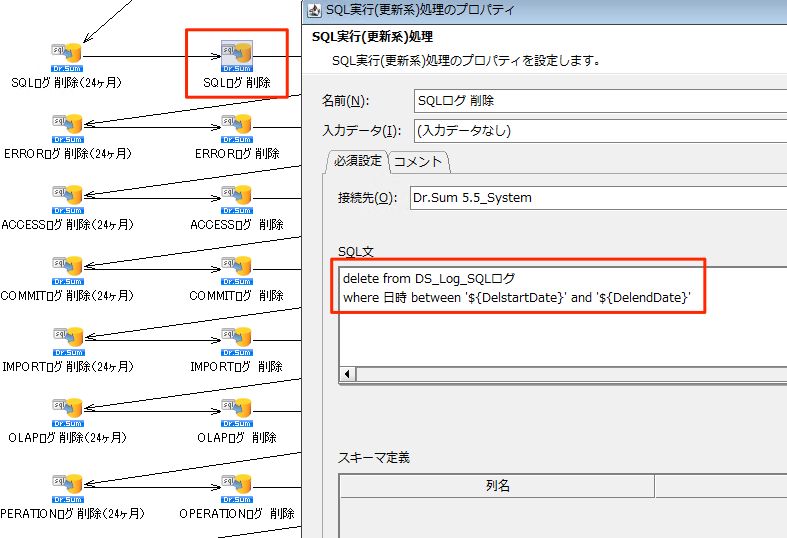Select the highlighted SQLログ 削除 node icon

click(x=236, y=57)
